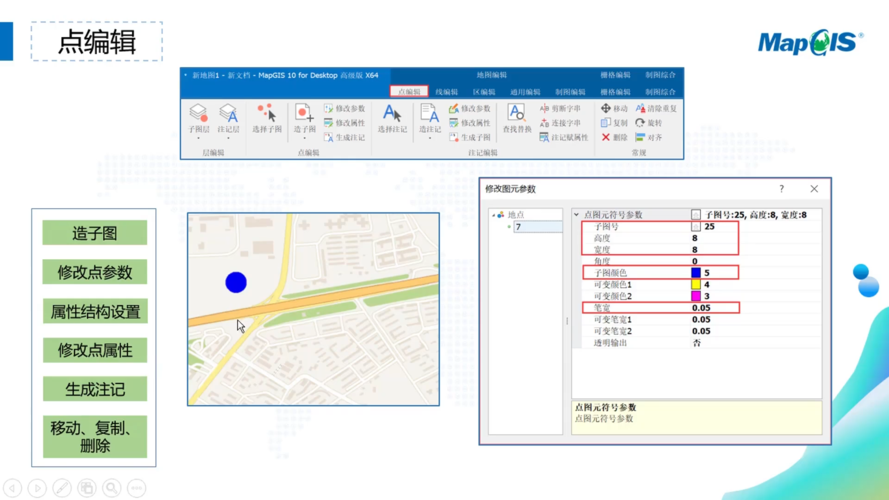
Task: Click the 造子图 green slide box
Action: tap(95, 233)
